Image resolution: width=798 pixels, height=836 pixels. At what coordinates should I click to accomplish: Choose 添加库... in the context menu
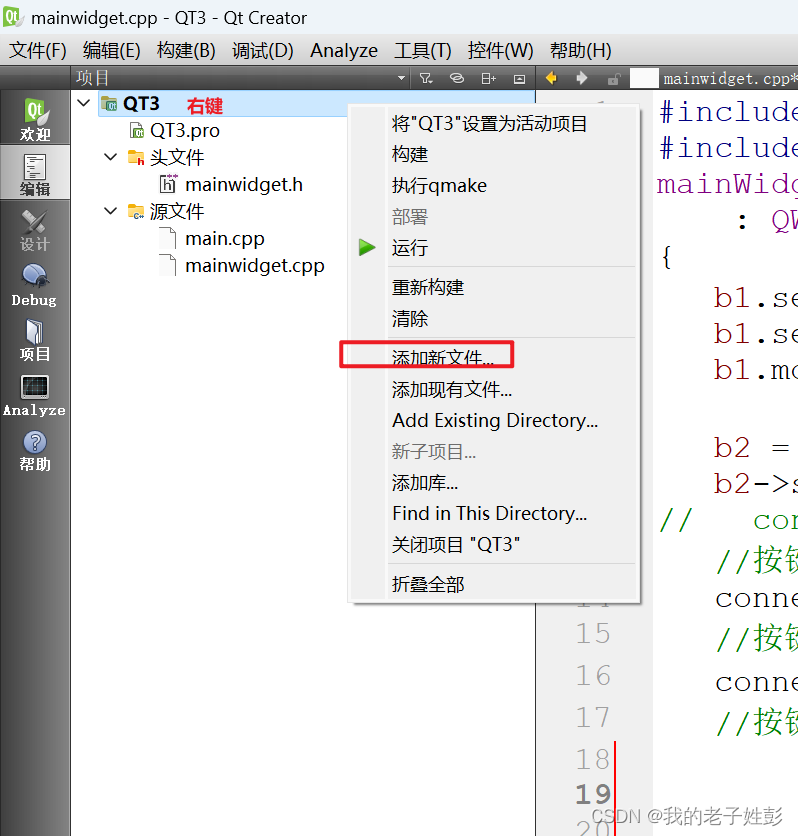click(494, 482)
